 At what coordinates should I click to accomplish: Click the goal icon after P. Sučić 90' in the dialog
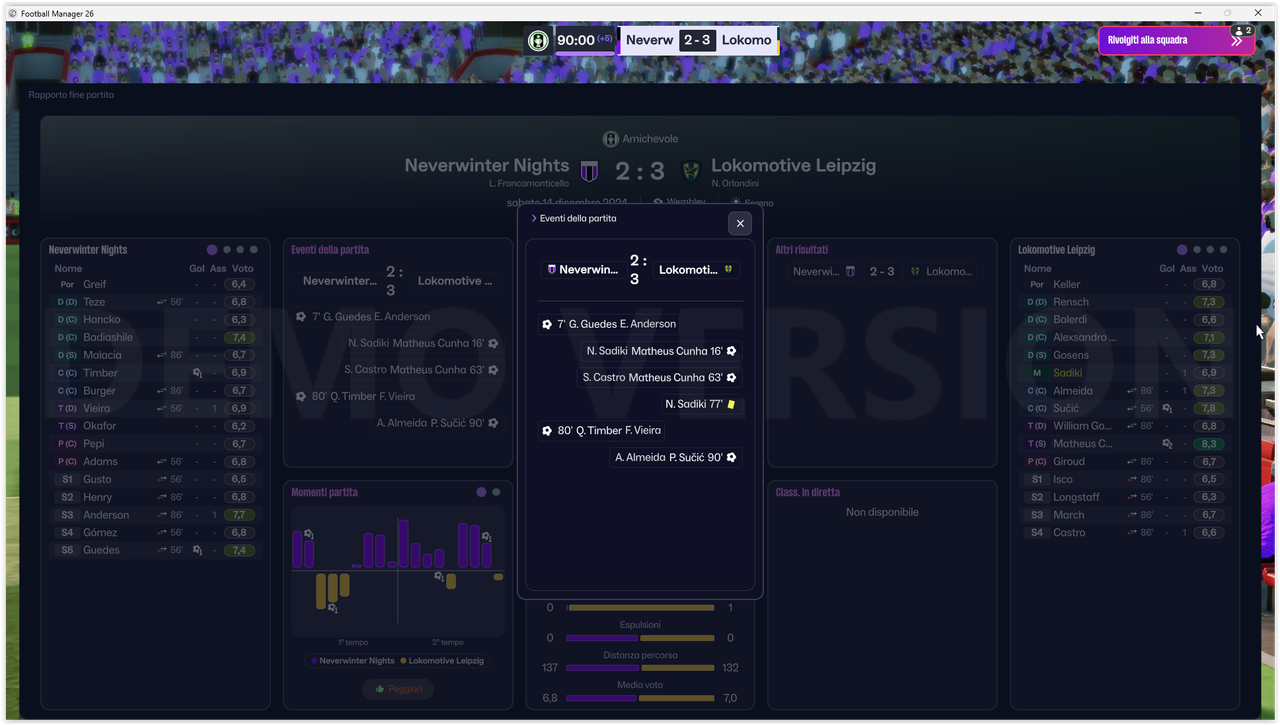(x=732, y=457)
